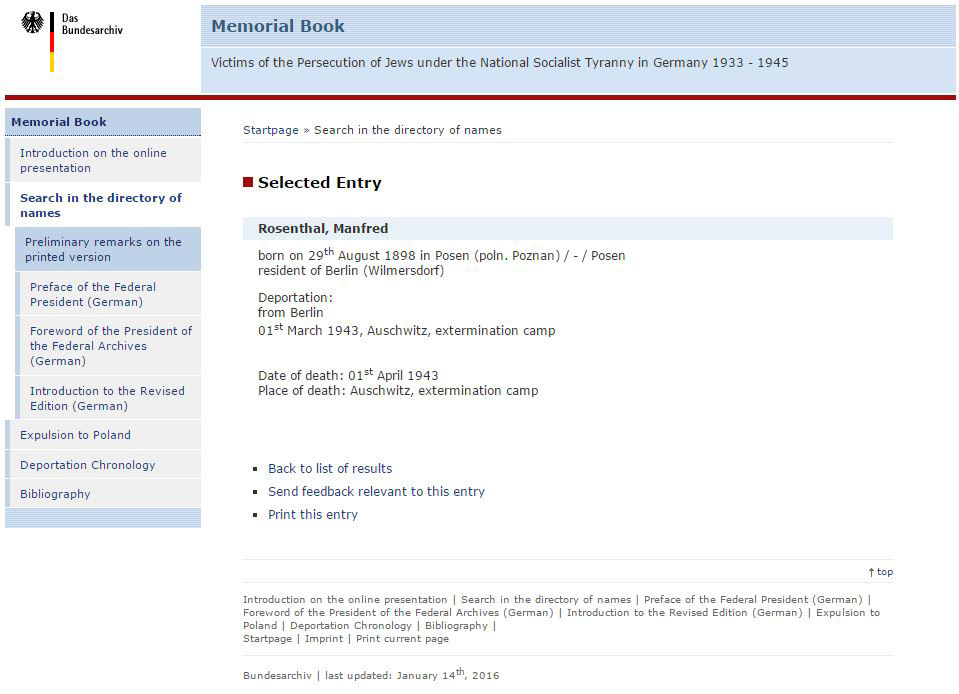Screen dimensions: 959x694
Task: Footer link Expulsion to Poland
Action: tap(848, 613)
